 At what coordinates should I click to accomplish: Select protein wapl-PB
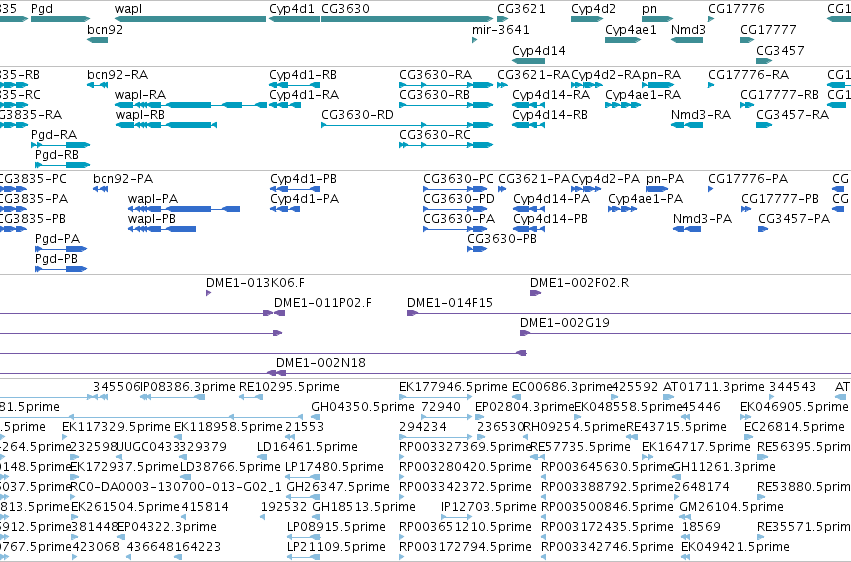151,219
